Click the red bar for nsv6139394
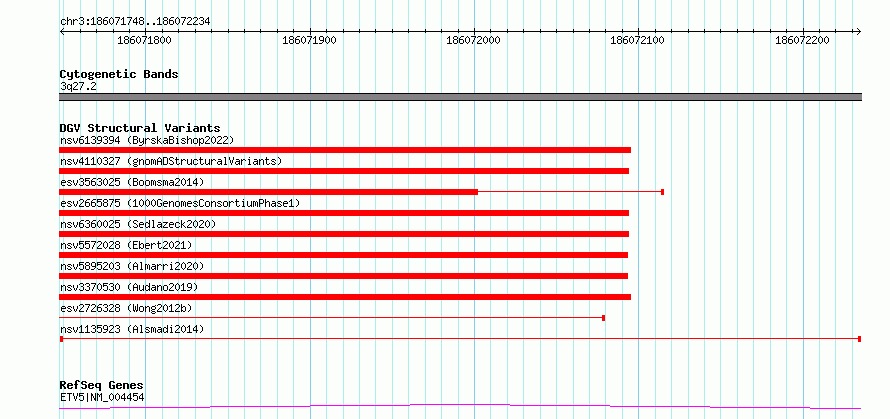 click(345, 150)
